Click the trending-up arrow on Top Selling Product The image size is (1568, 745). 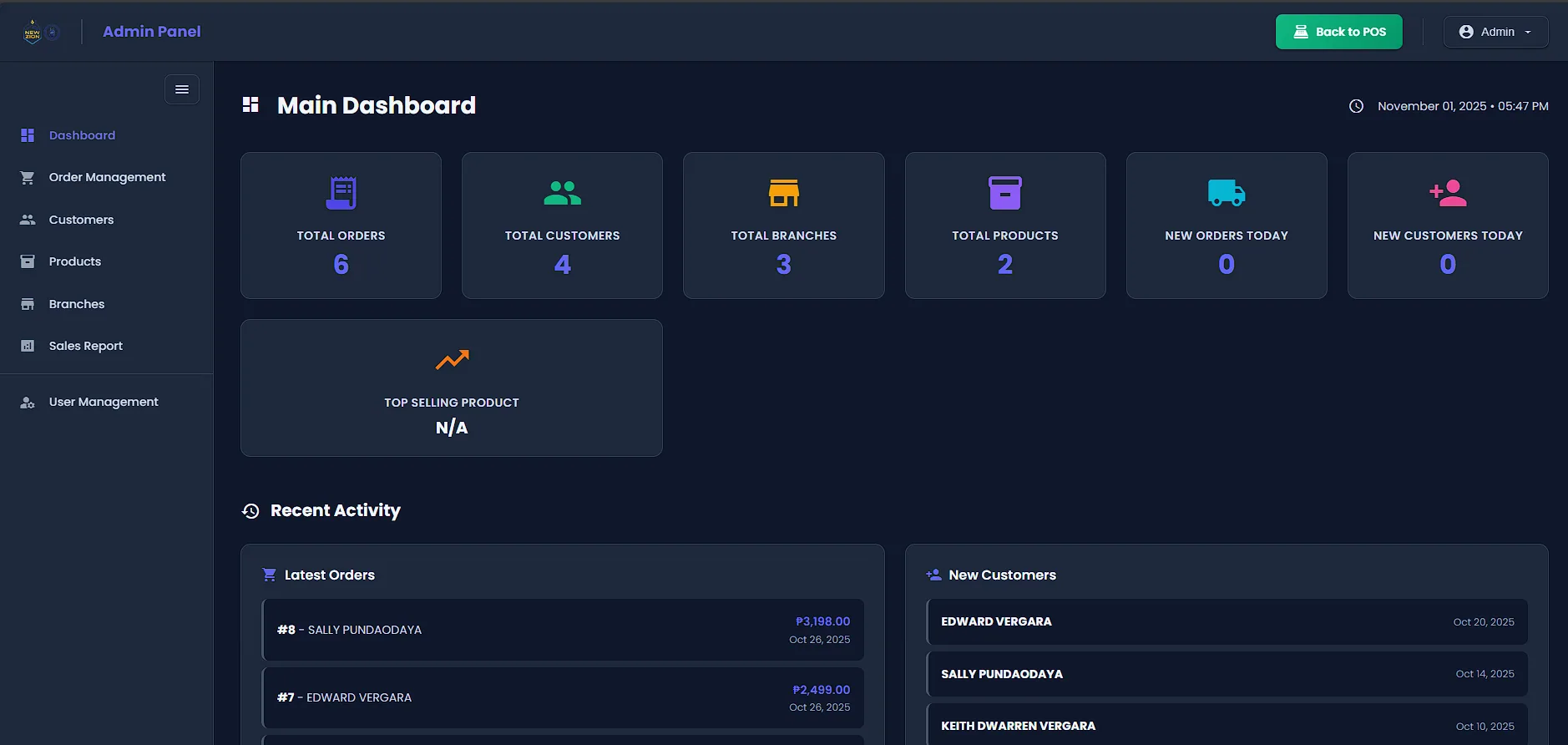[452, 360]
